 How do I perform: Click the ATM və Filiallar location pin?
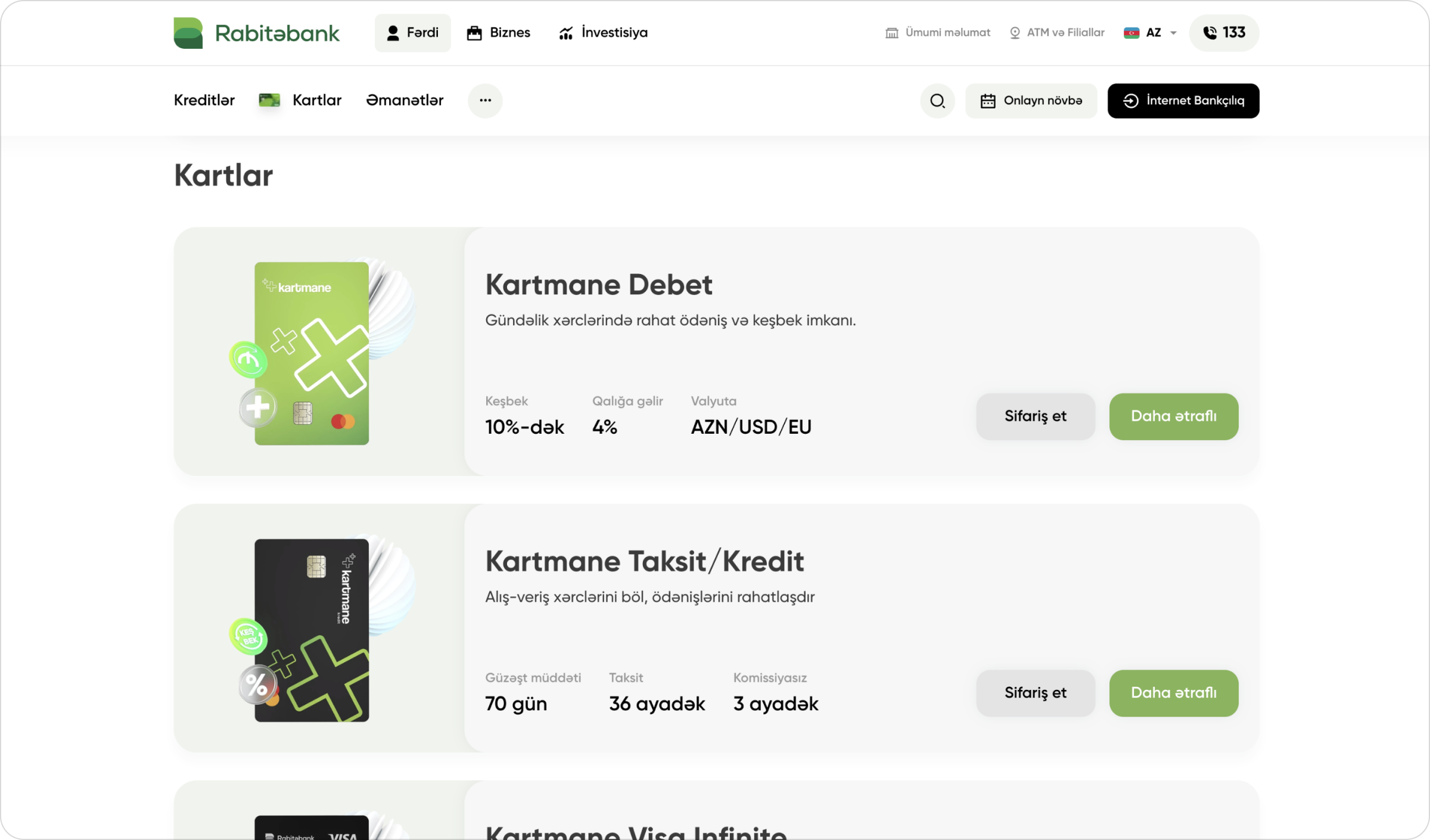pos(1015,33)
